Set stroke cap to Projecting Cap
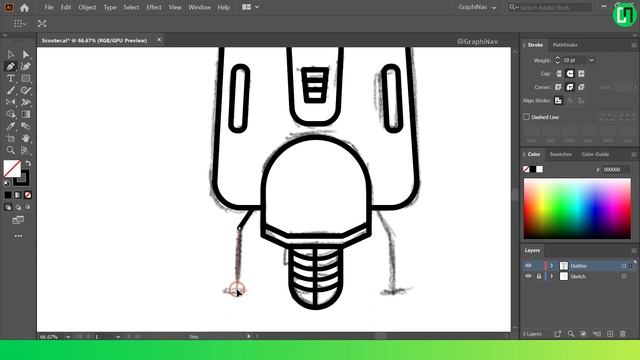Image resolution: width=640 pixels, height=360 pixels. click(x=581, y=74)
